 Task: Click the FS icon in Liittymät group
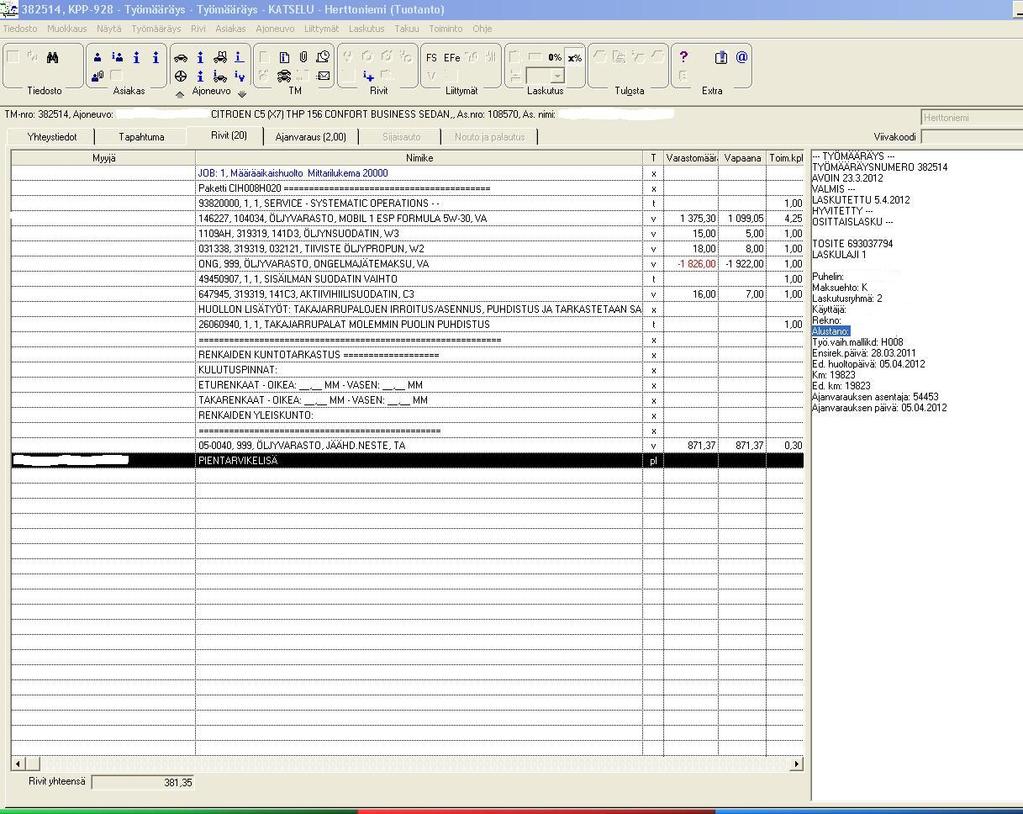click(x=431, y=57)
